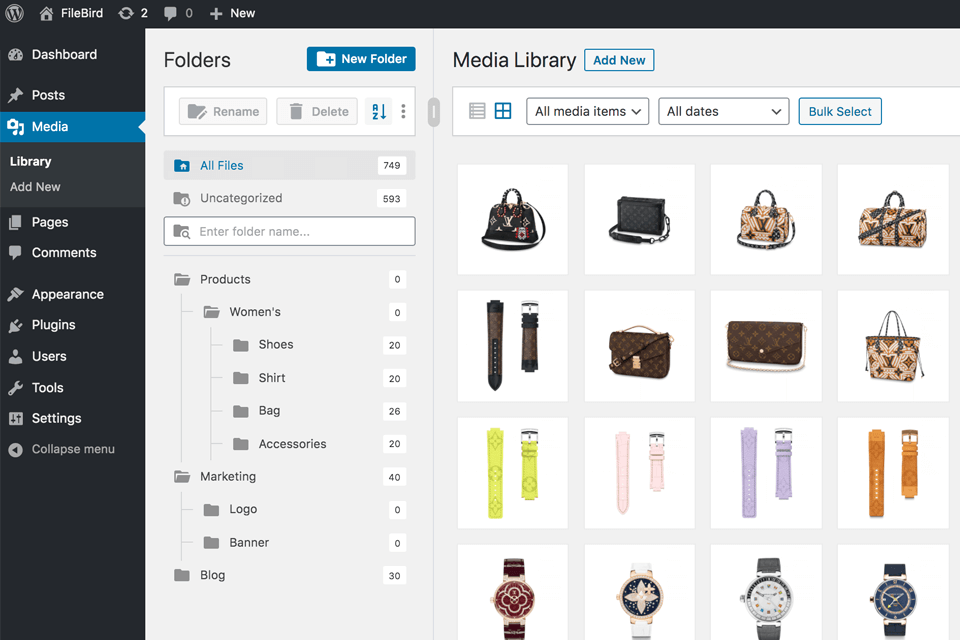
Task: Click the Marketing folder icon to toggle it
Action: coord(182,476)
